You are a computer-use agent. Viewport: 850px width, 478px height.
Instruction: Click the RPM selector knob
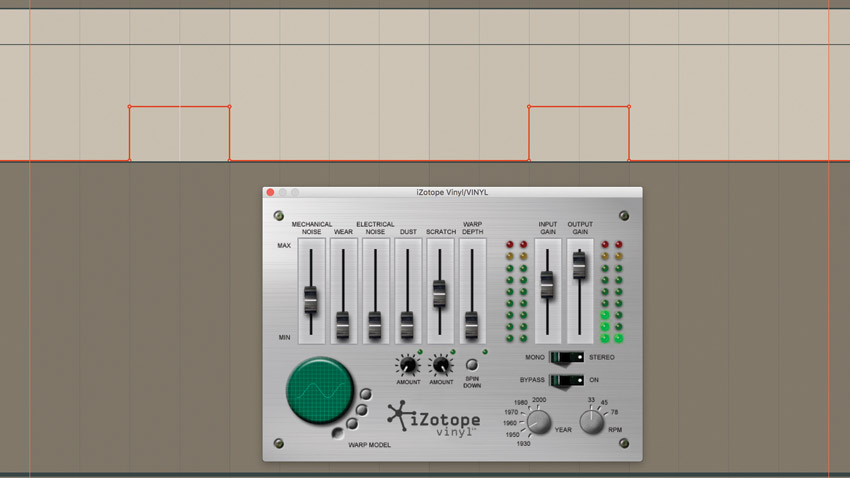(591, 422)
